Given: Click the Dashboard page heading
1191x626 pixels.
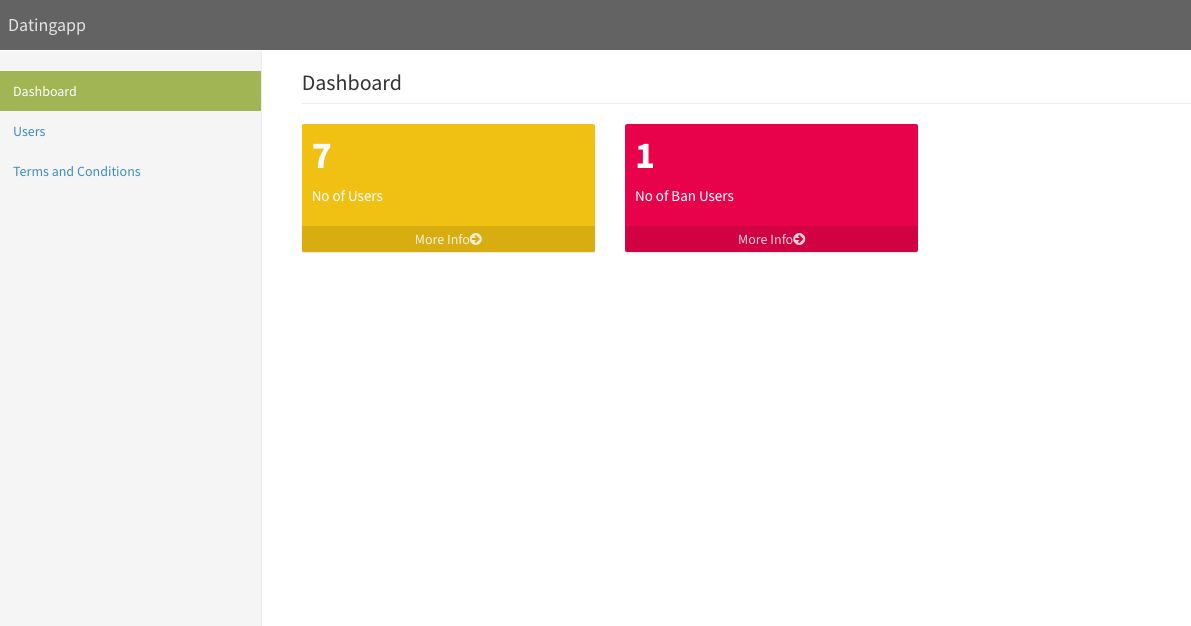Looking at the screenshot, I should point(352,83).
